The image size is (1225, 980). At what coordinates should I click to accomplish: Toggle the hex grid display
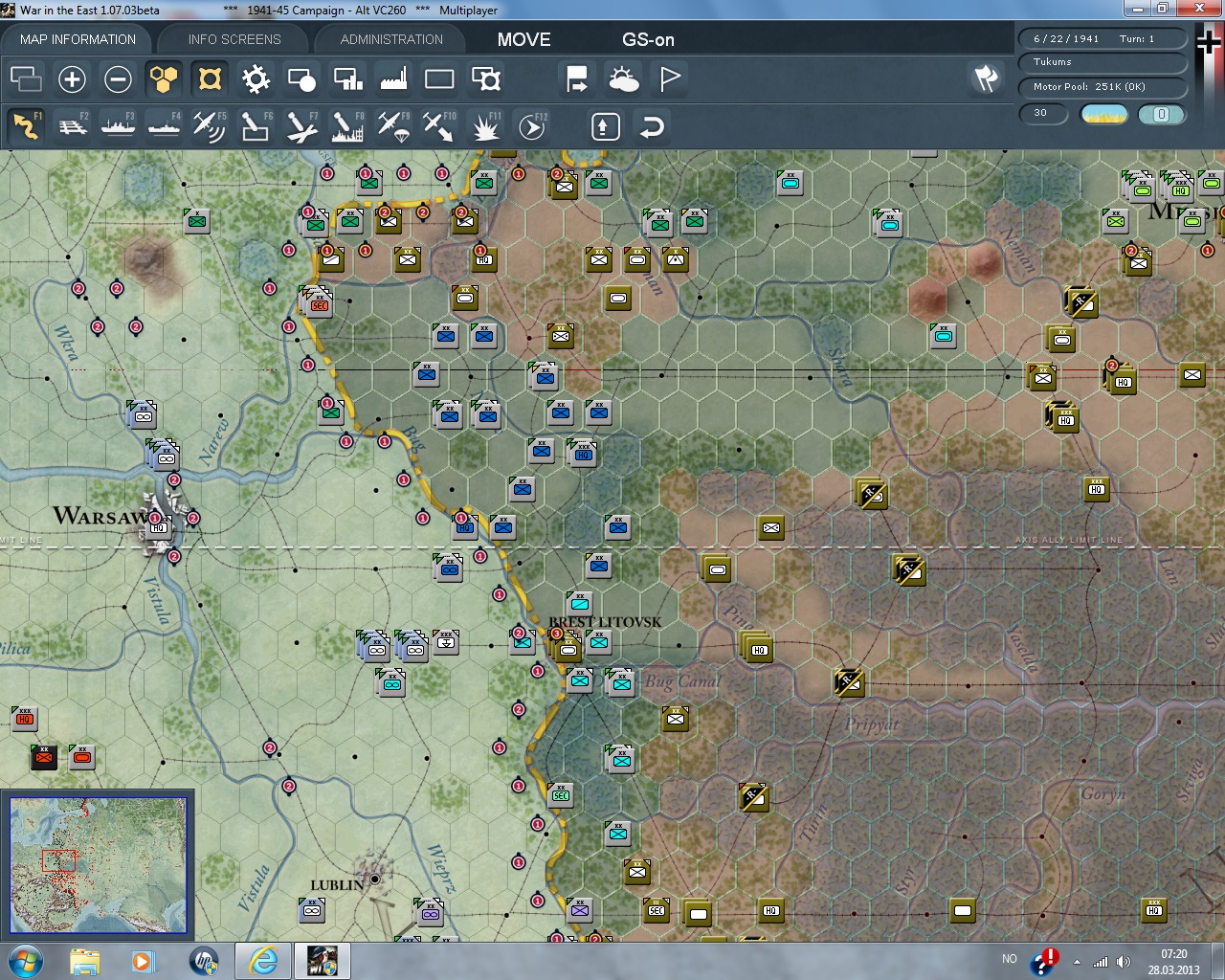164,78
